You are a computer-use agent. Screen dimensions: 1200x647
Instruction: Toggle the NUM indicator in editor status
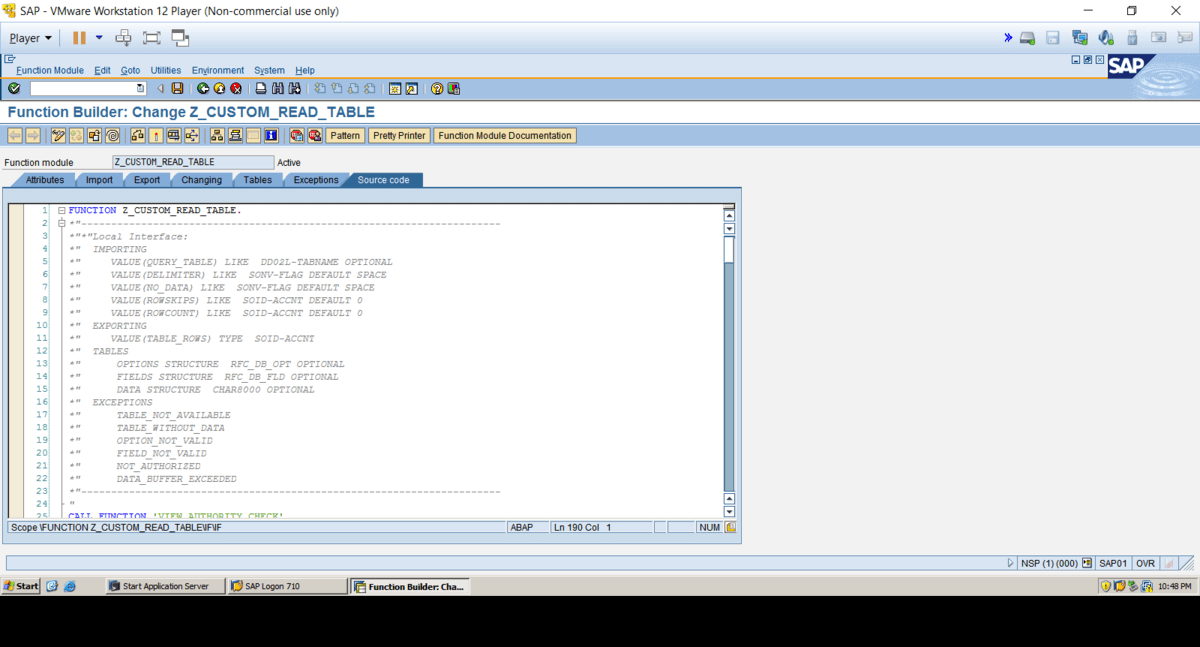pos(709,527)
